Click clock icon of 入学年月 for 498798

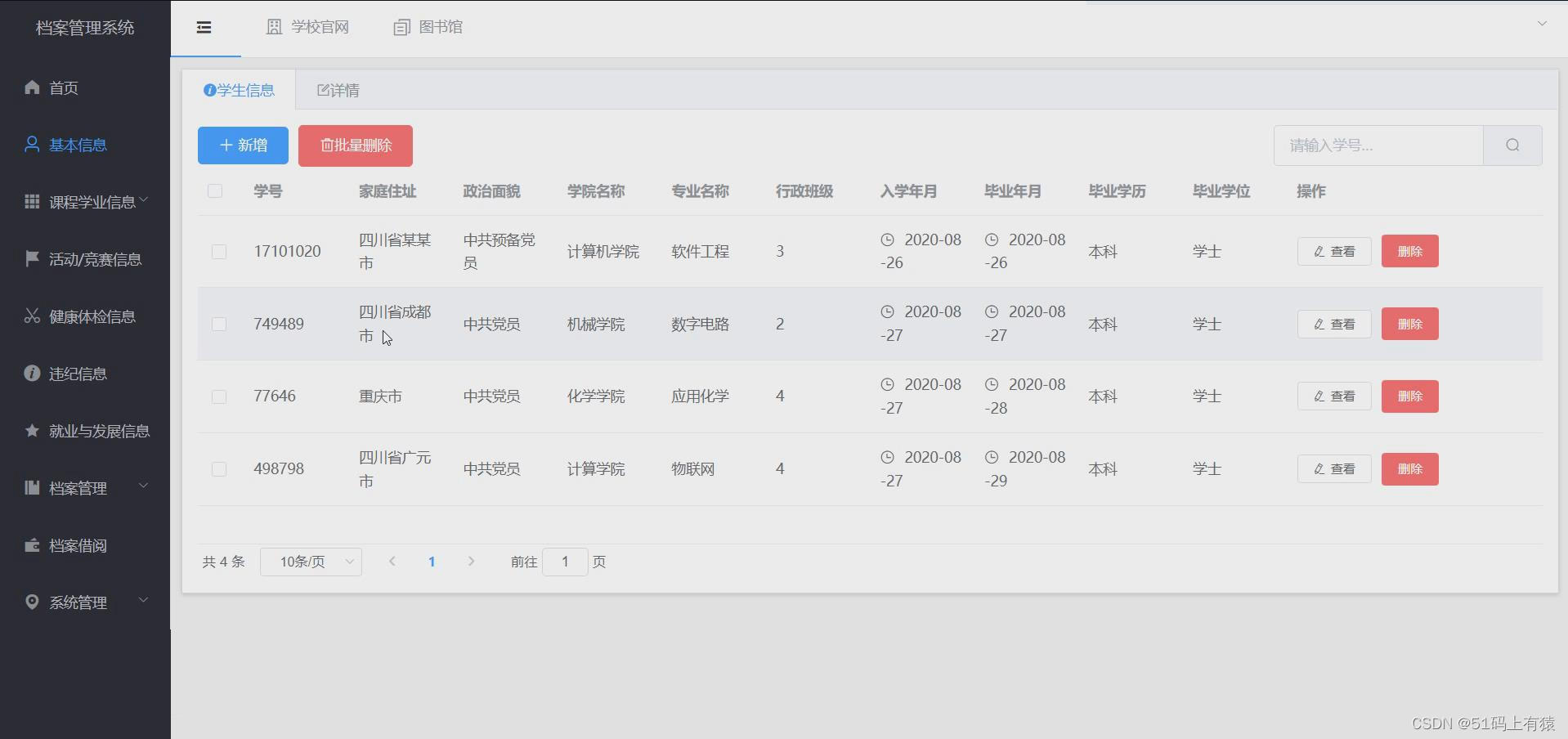(x=887, y=457)
